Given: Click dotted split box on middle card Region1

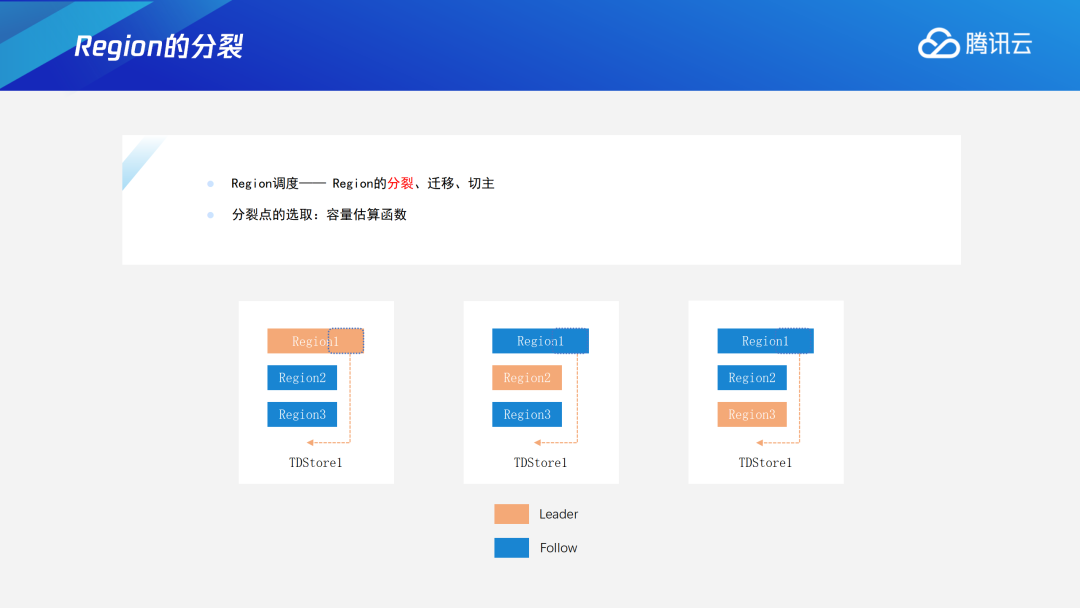Looking at the screenshot, I should (x=572, y=341).
